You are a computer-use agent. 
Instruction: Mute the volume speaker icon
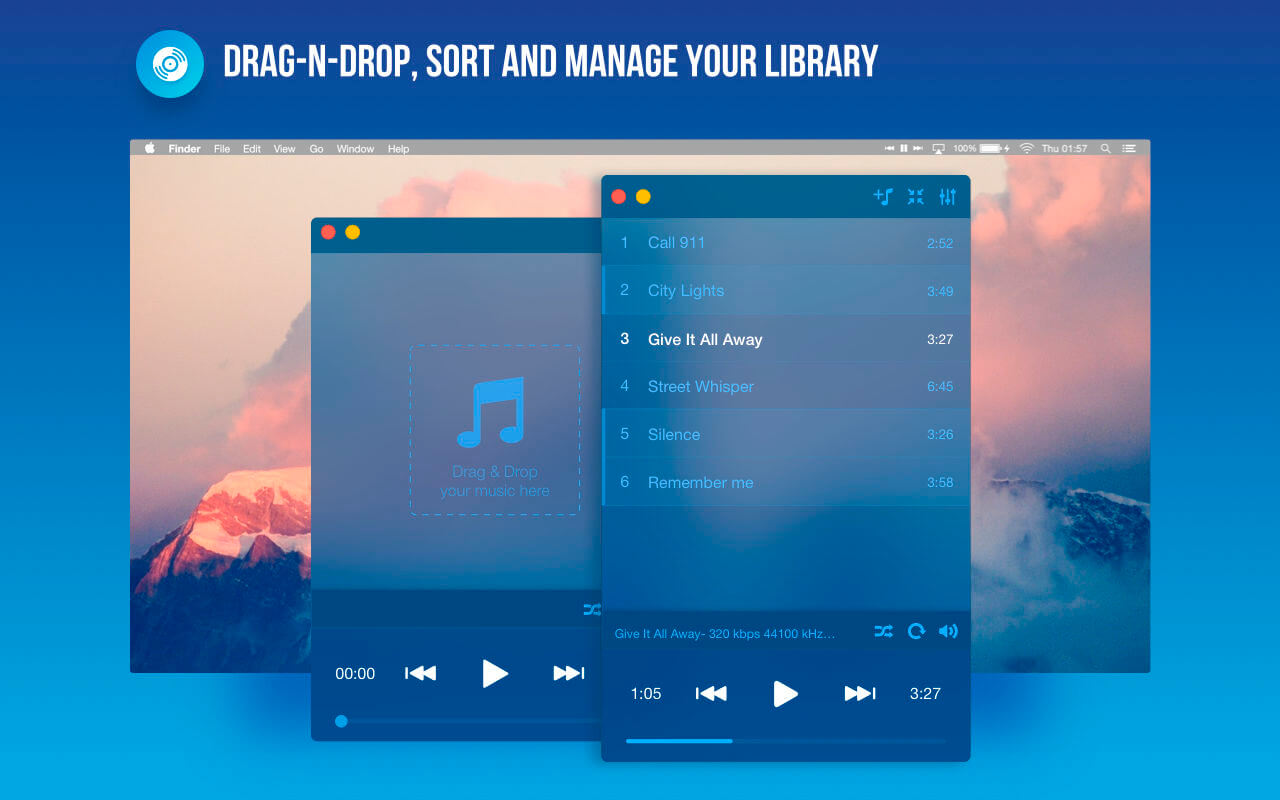tap(948, 631)
